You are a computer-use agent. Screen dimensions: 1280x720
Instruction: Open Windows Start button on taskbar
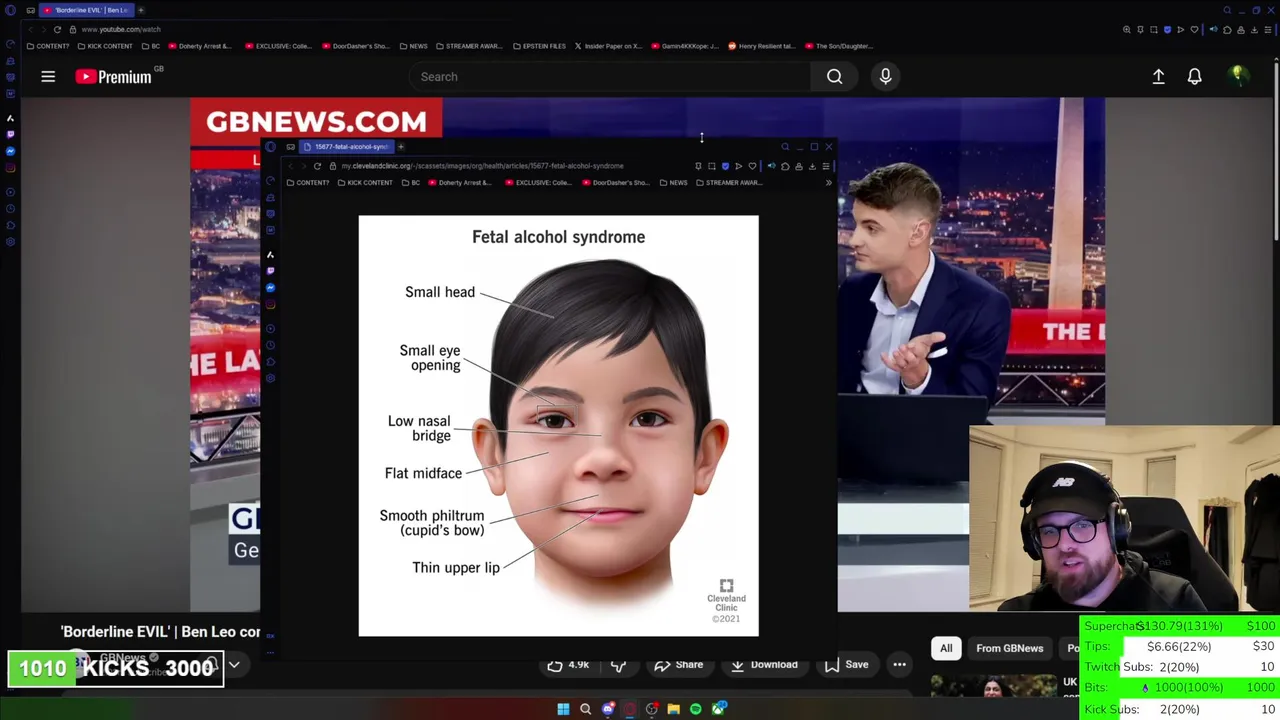[x=563, y=709]
